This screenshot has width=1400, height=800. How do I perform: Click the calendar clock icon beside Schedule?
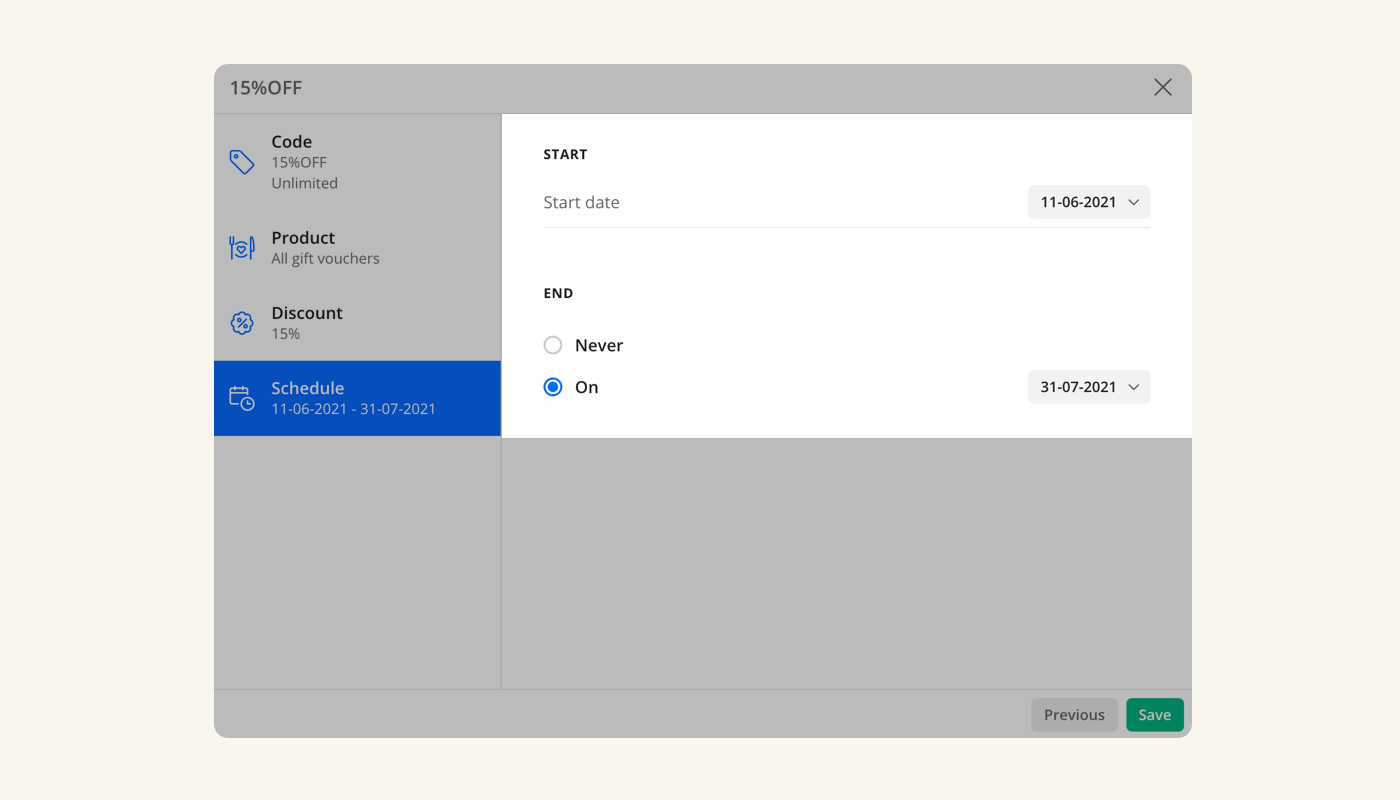tap(242, 398)
